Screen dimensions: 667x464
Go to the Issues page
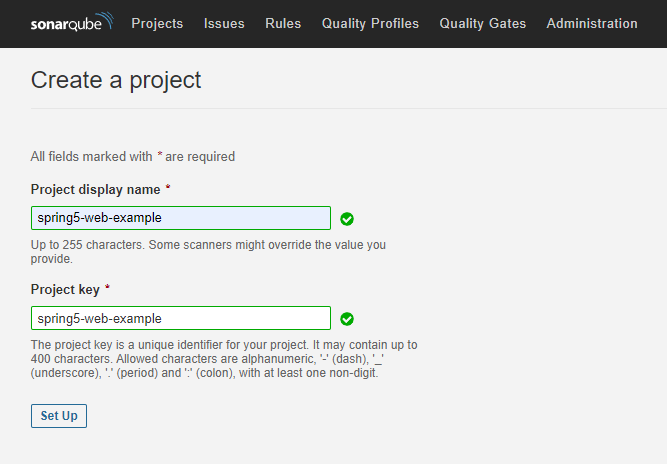coord(224,23)
